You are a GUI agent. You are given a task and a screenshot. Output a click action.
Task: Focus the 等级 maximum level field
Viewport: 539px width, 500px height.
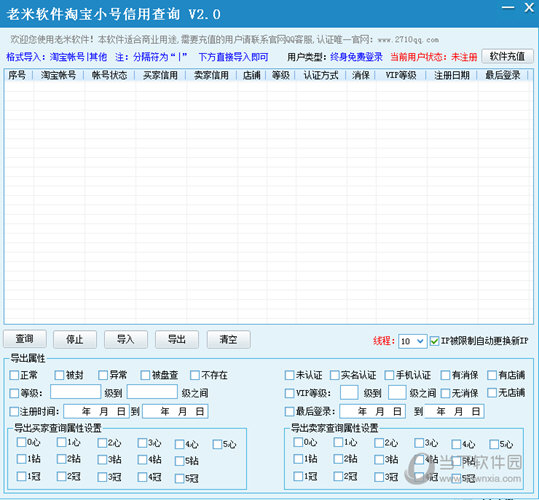tap(152, 392)
